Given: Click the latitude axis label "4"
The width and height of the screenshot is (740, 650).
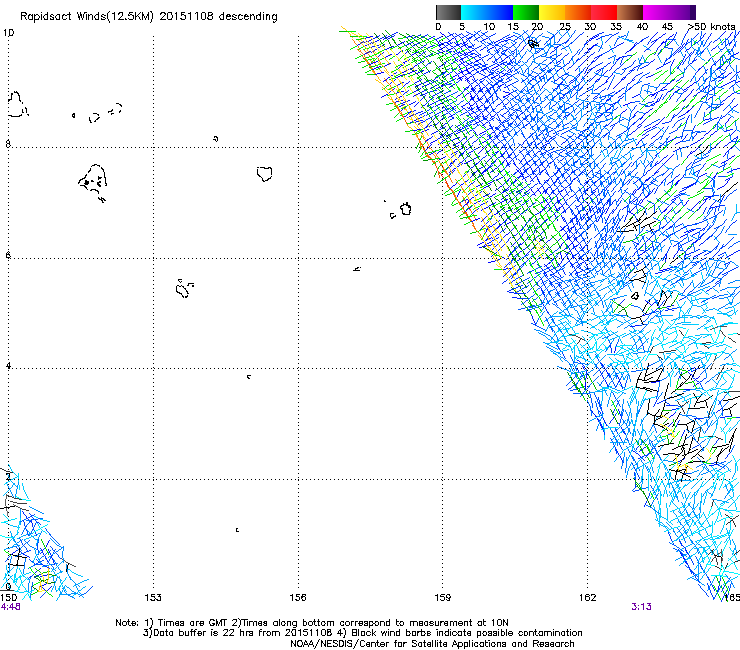Looking at the screenshot, I should pos(8,366).
